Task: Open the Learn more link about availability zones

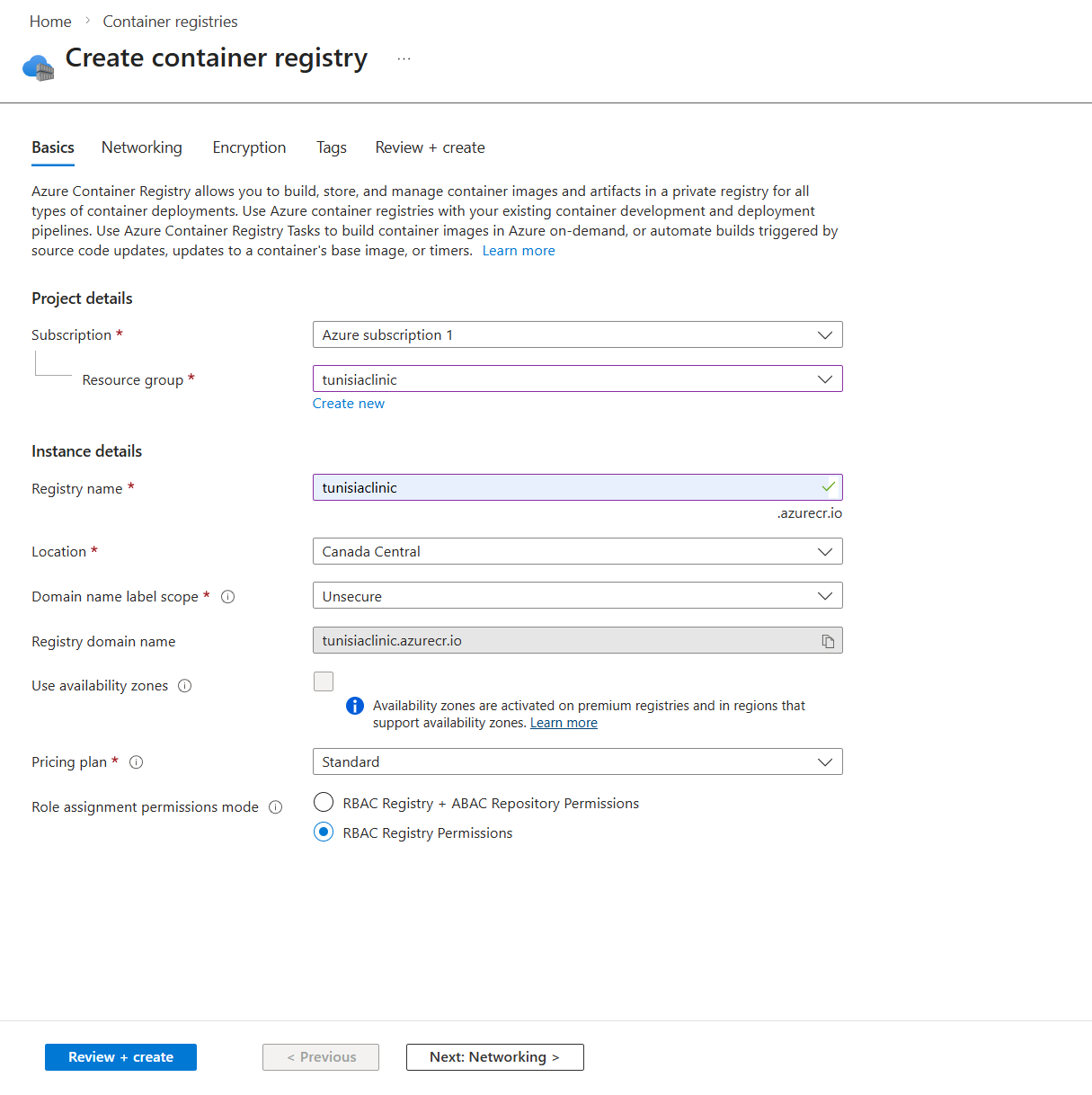Action: 564,722
